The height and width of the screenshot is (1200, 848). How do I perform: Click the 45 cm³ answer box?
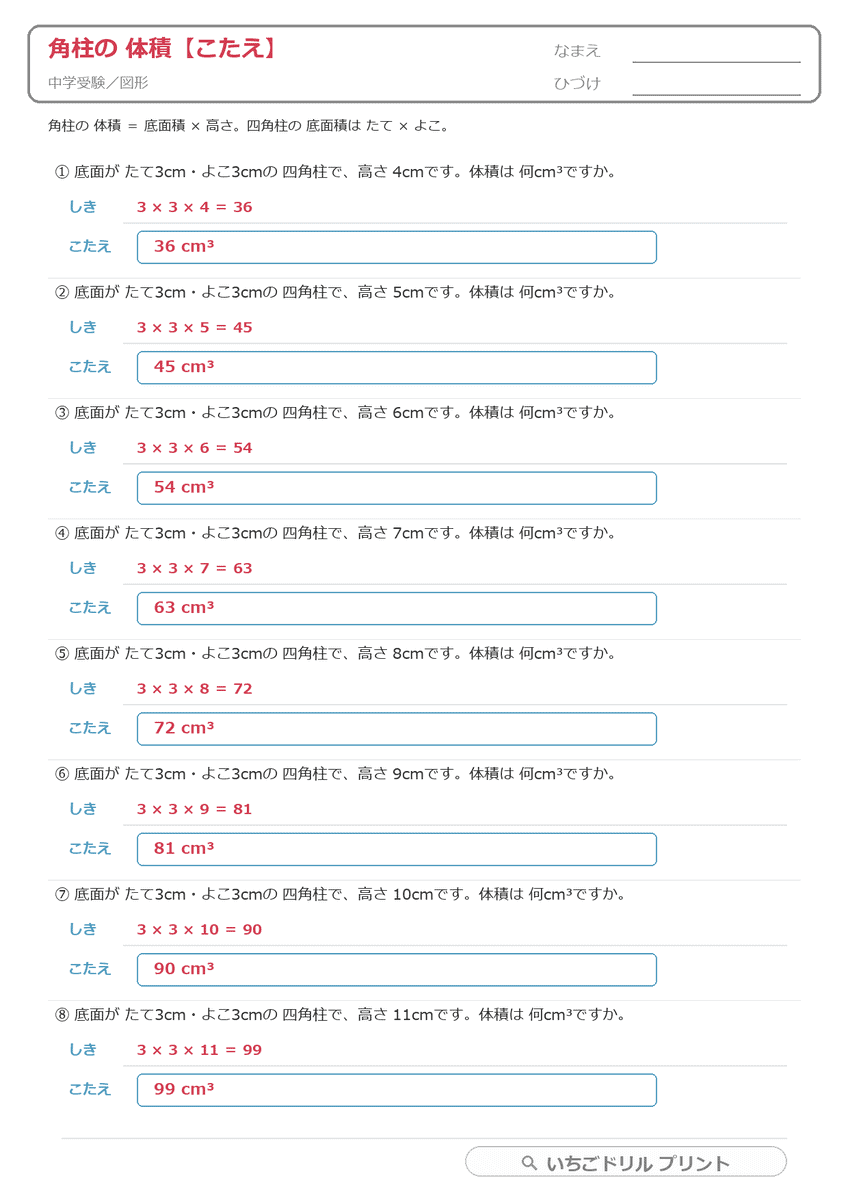coord(397,367)
